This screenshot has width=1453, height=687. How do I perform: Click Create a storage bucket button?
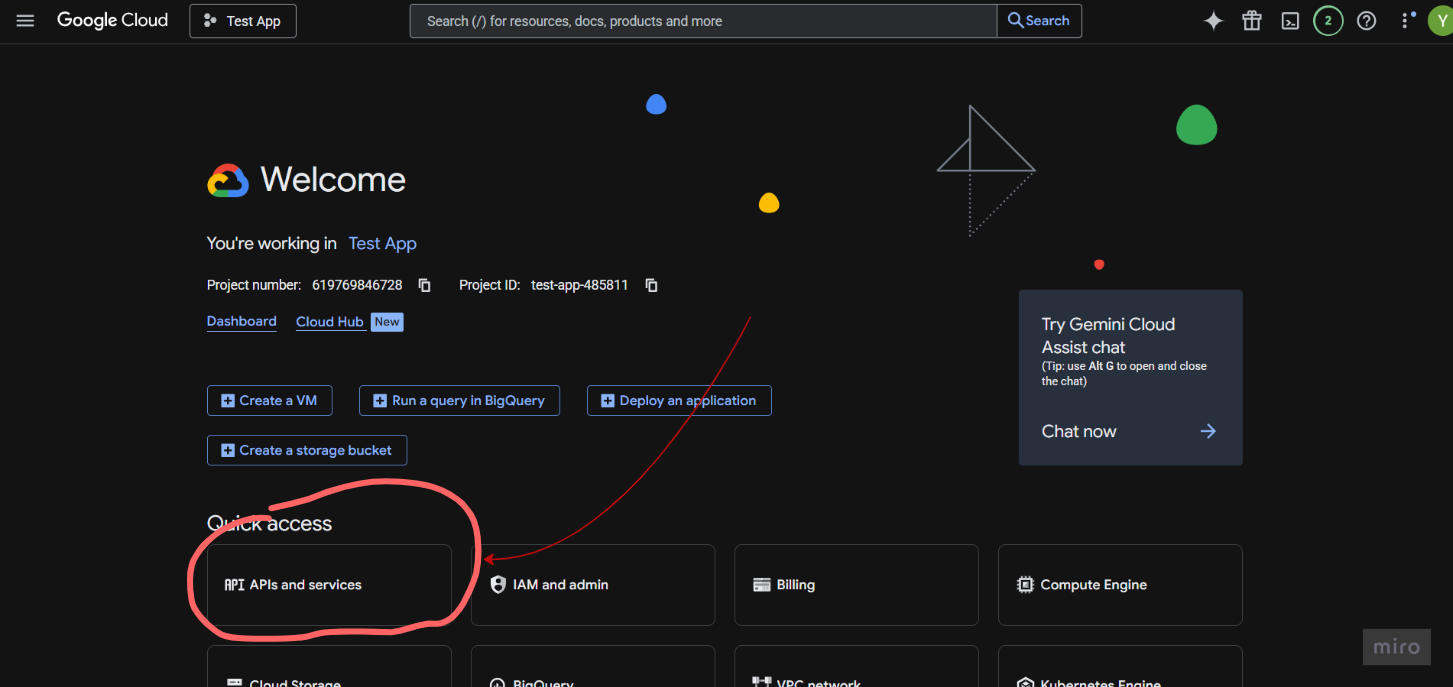(x=307, y=450)
